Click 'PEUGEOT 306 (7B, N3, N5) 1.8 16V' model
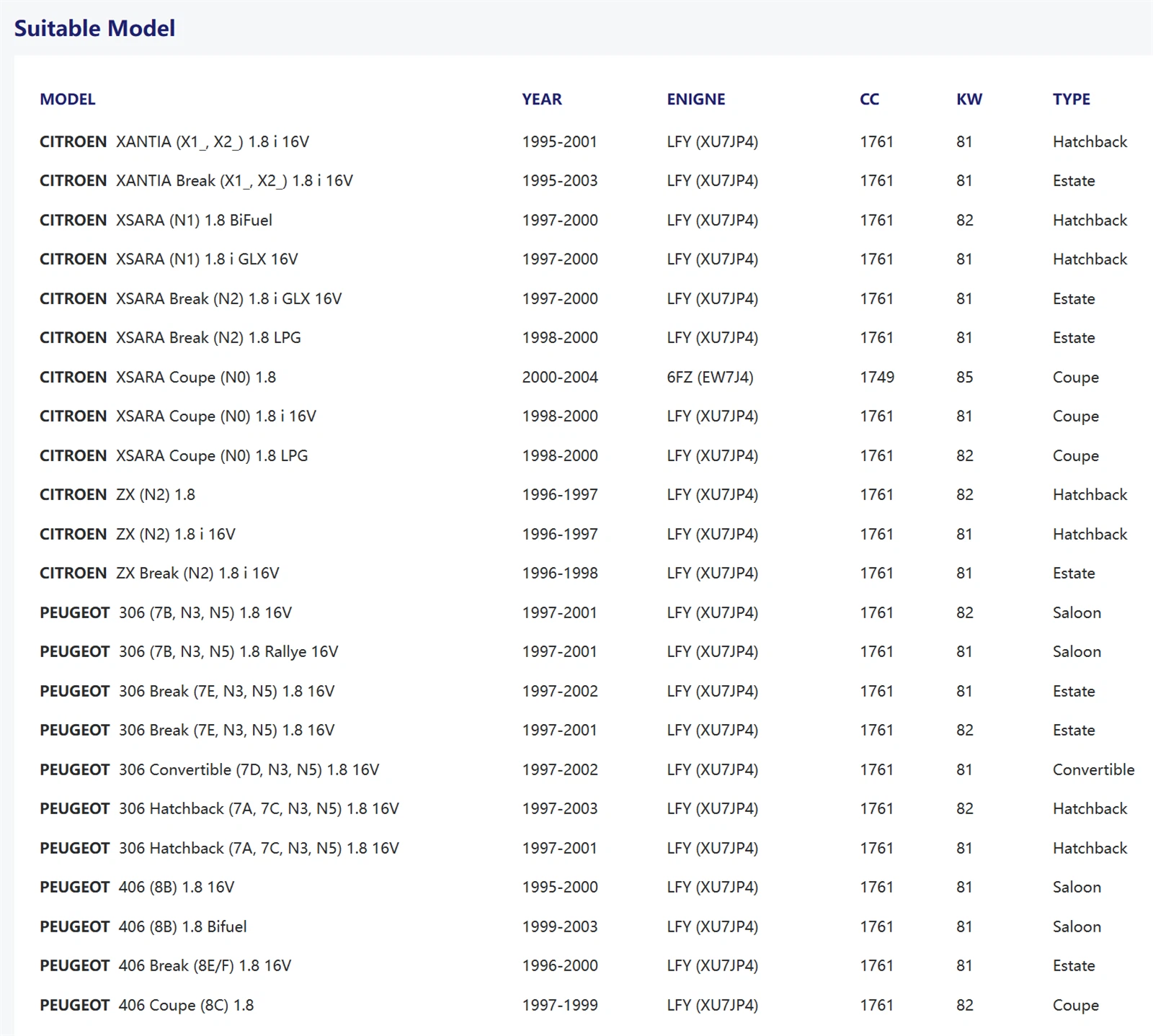 166,613
